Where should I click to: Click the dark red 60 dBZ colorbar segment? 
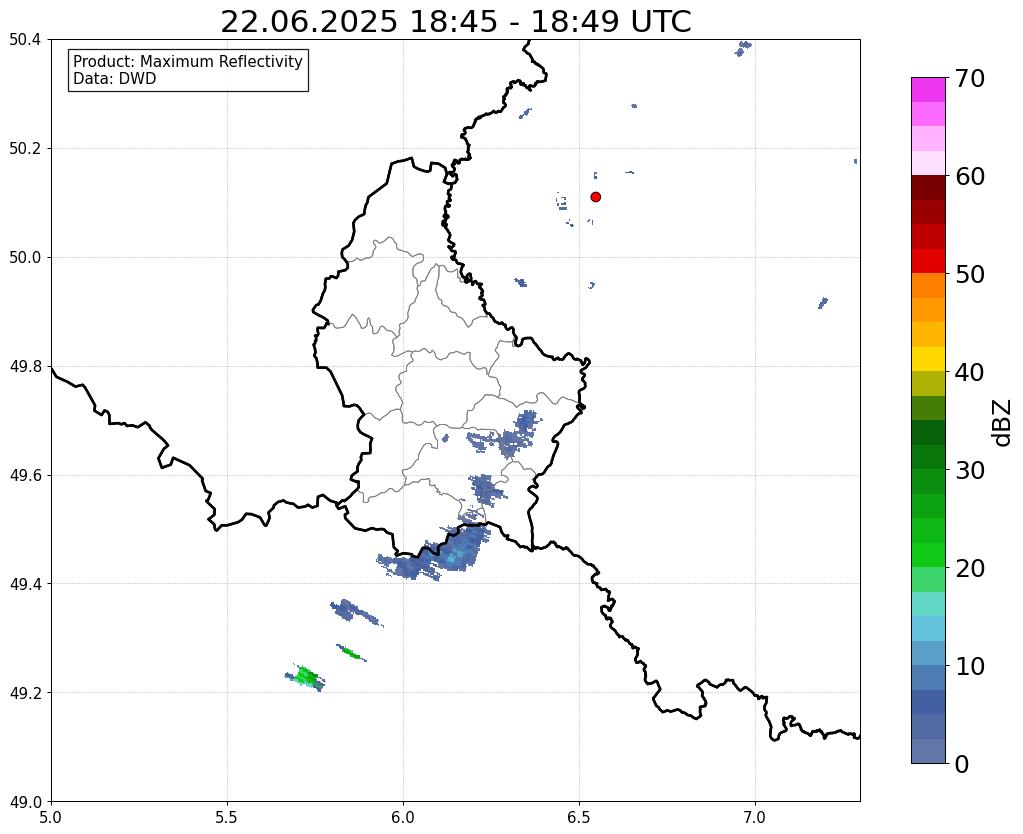coord(928,187)
